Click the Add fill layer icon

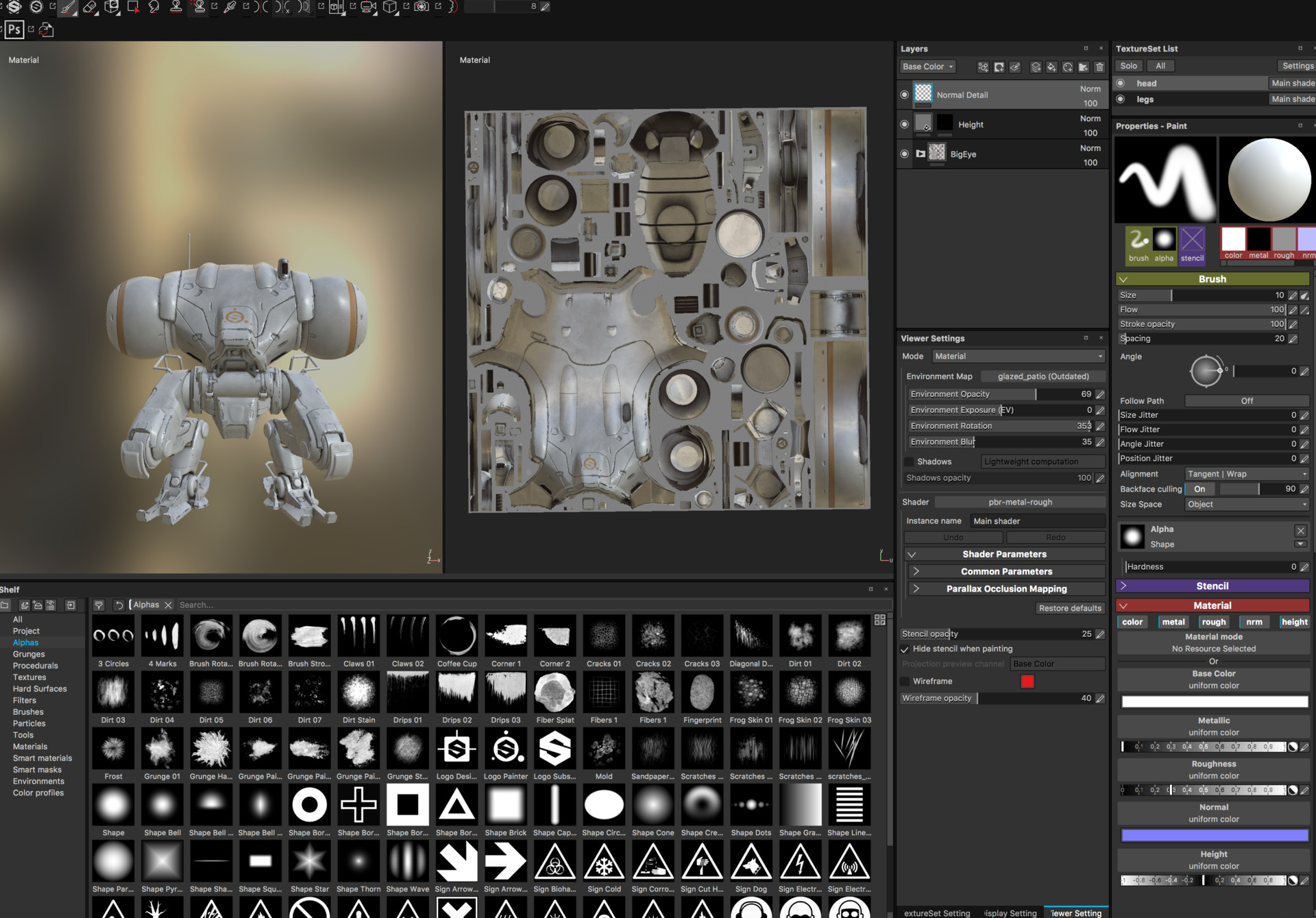coord(1051,67)
